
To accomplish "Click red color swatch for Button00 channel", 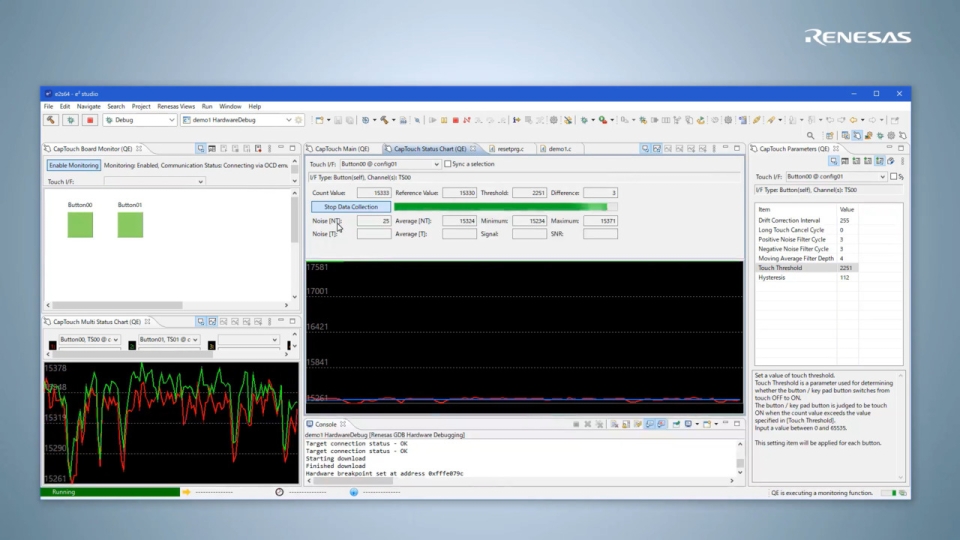I will pos(53,346).
